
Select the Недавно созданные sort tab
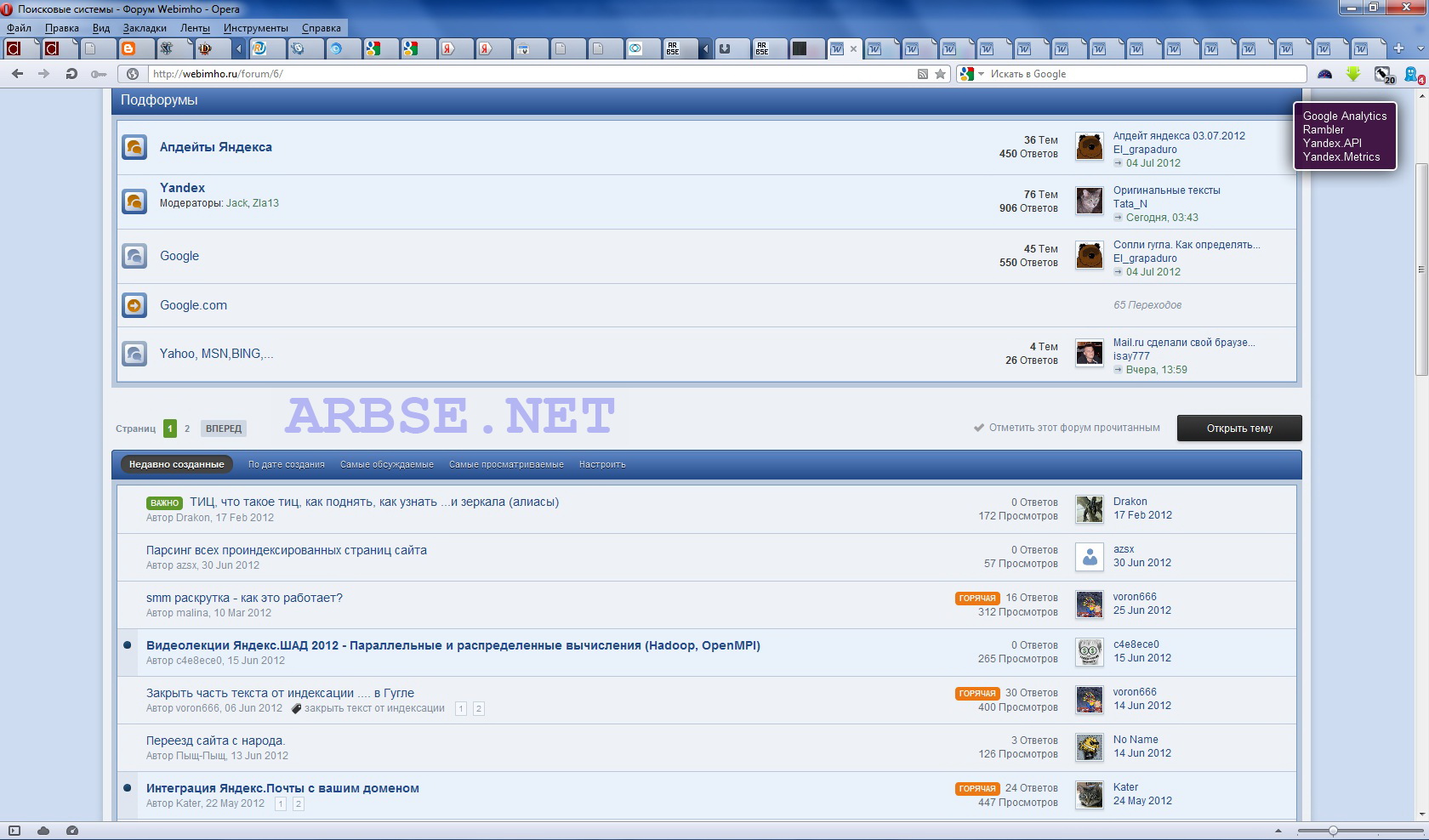click(177, 464)
